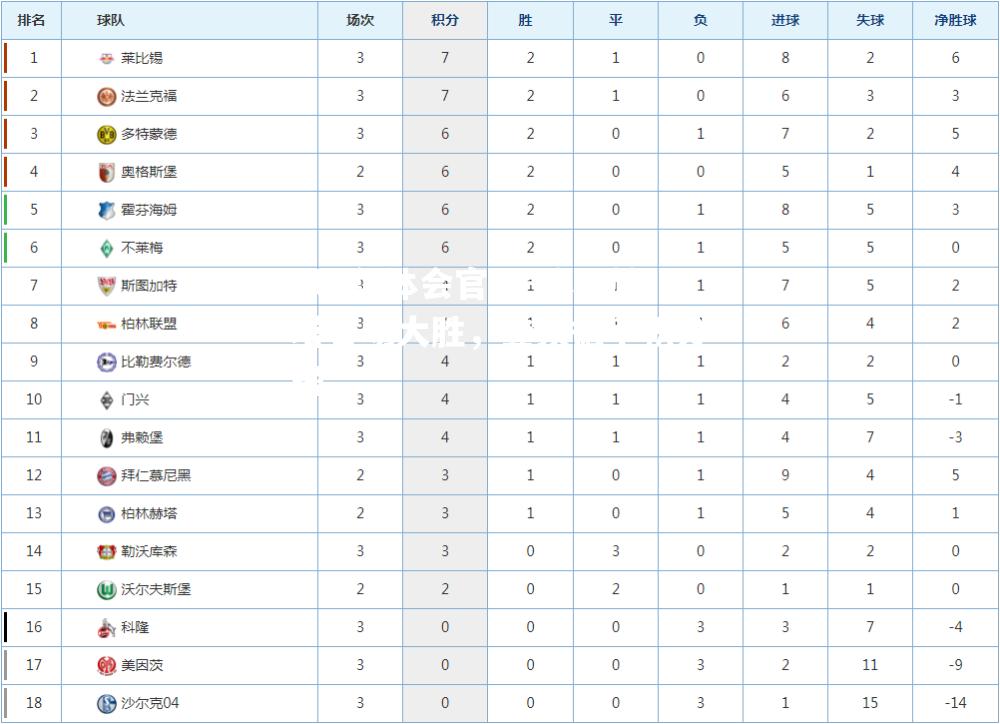This screenshot has width=1000, height=724.
Task: Click the Stuttgart (斯图加特) crest icon
Action: [106, 286]
